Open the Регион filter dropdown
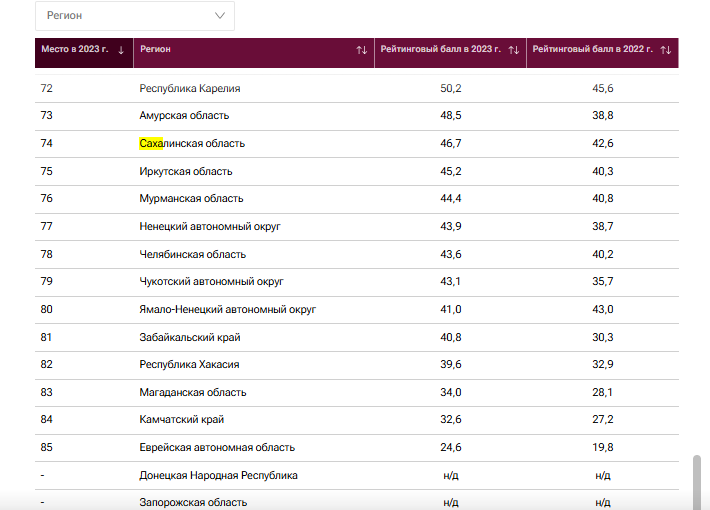The height and width of the screenshot is (510, 710). click(x=135, y=16)
